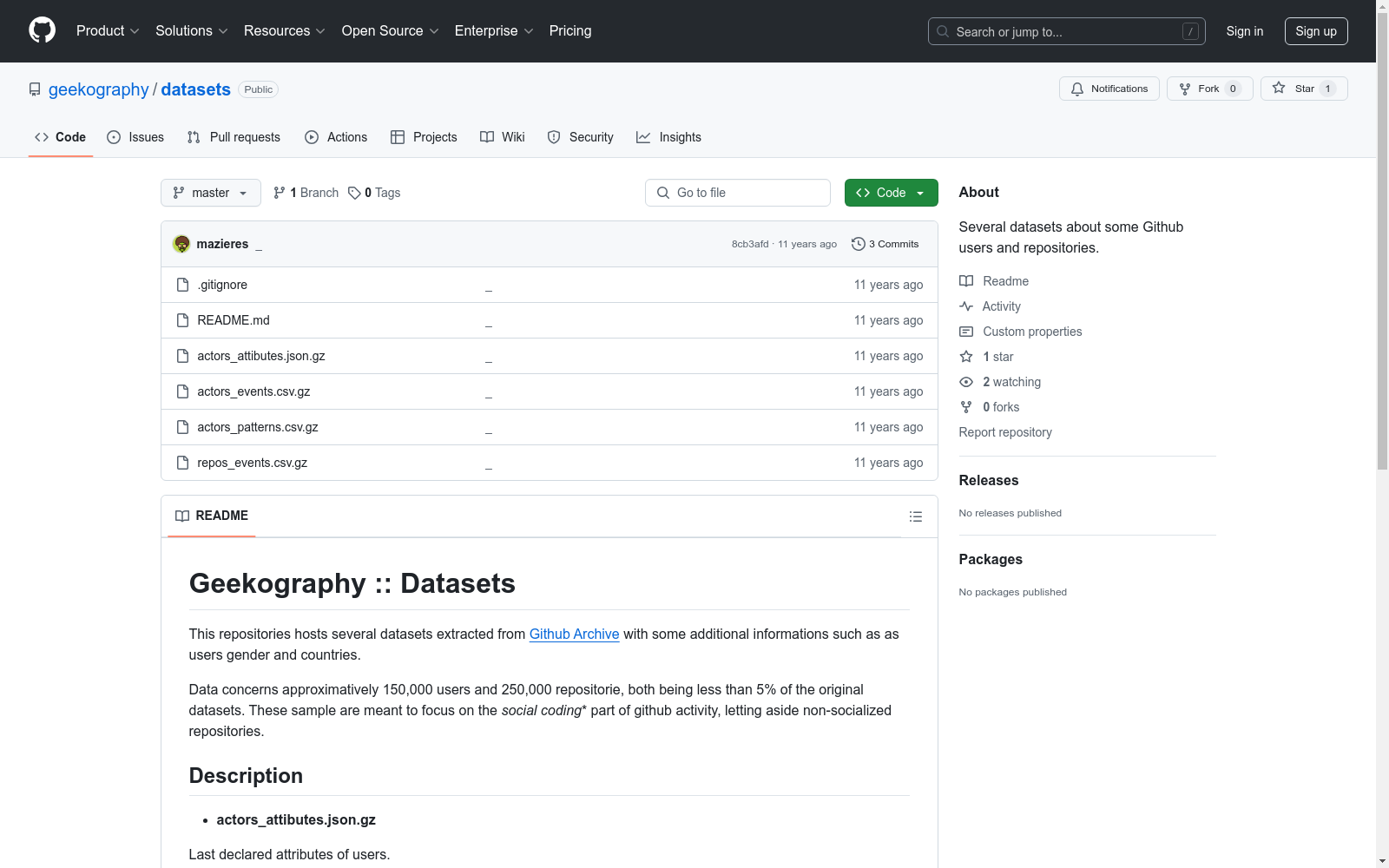
Task: Open the Wiki tab
Action: tap(503, 137)
